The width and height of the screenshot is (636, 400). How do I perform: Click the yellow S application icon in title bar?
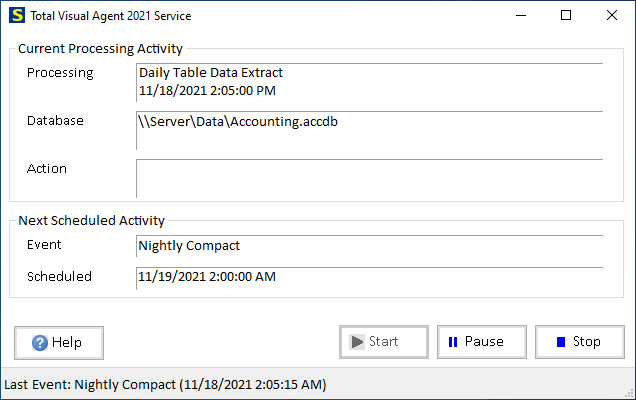coord(17,15)
